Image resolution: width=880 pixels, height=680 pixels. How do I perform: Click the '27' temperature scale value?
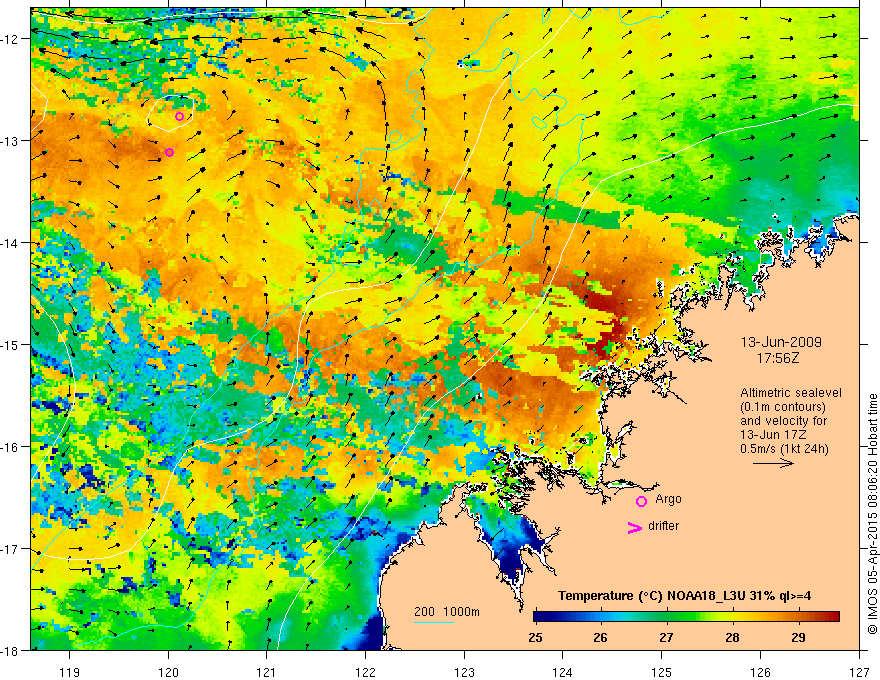coord(666,637)
